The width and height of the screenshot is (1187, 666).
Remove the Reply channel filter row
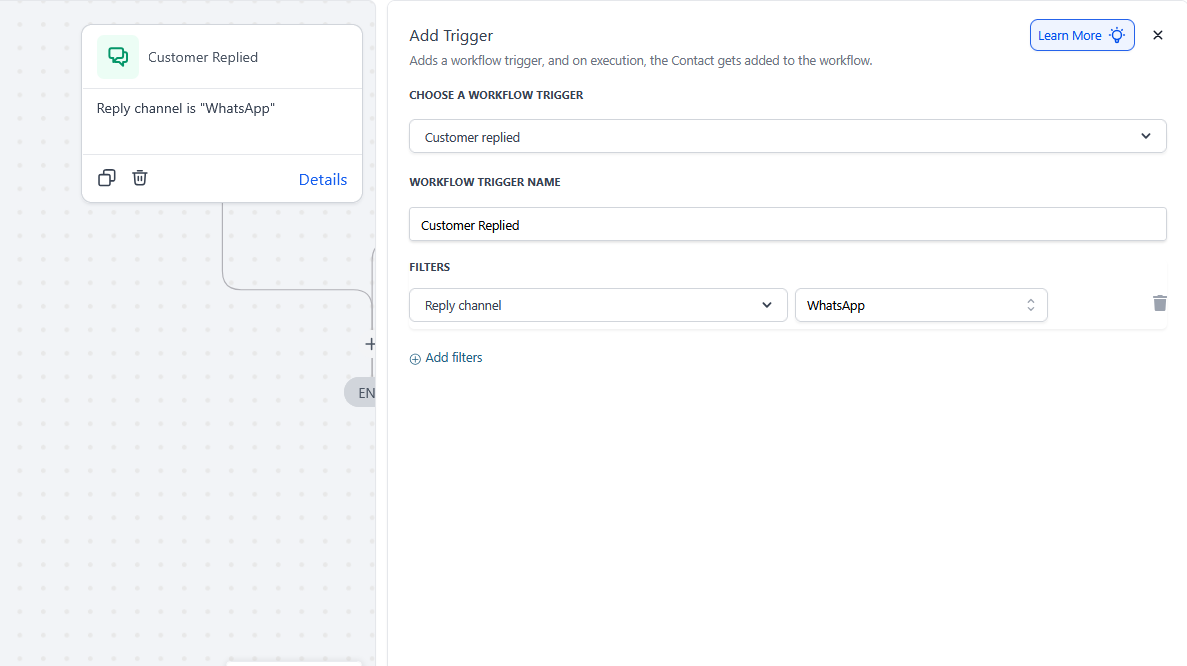coord(1159,303)
